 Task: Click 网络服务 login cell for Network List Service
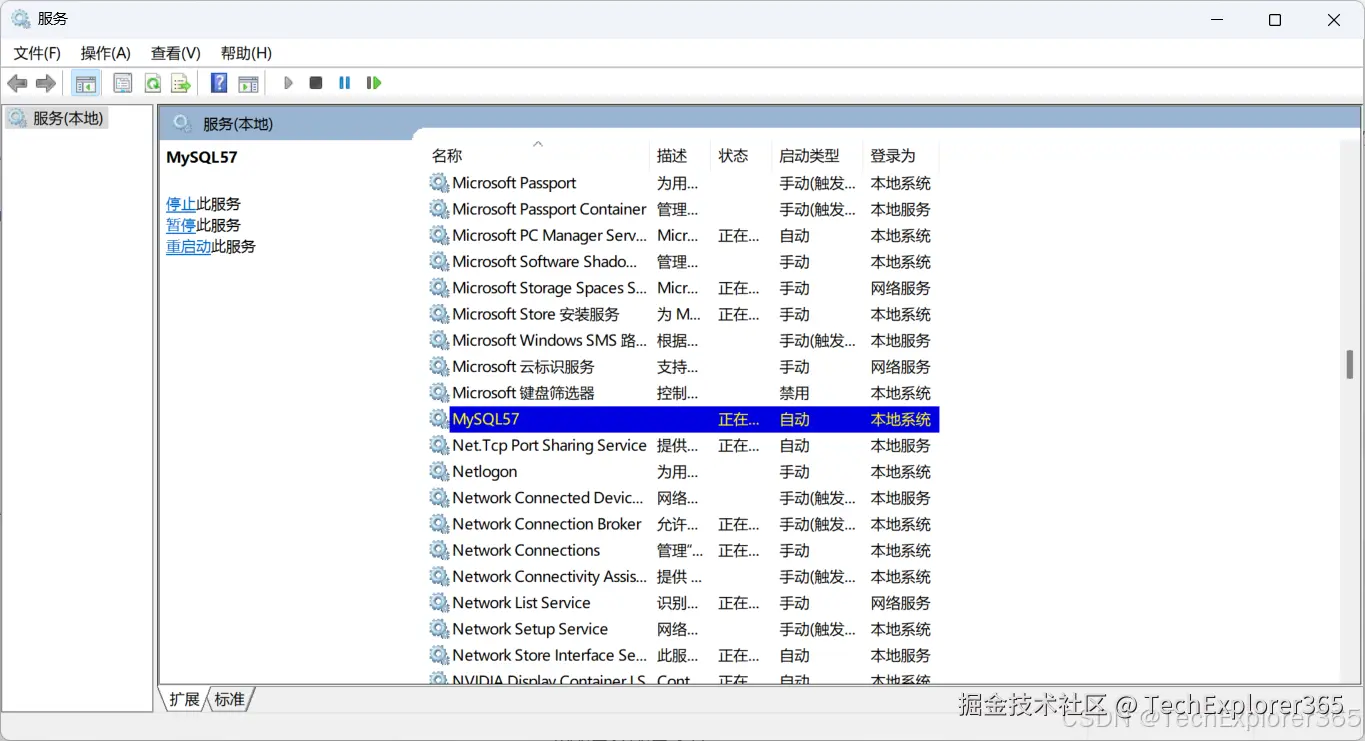click(x=901, y=603)
